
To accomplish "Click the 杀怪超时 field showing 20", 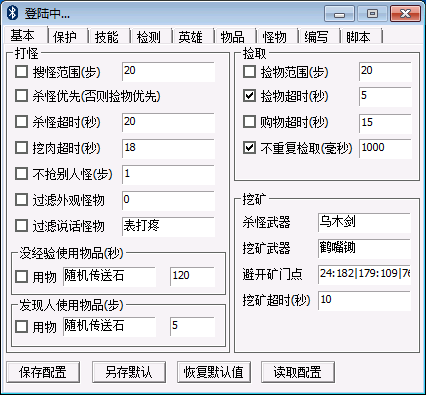I will point(168,123).
